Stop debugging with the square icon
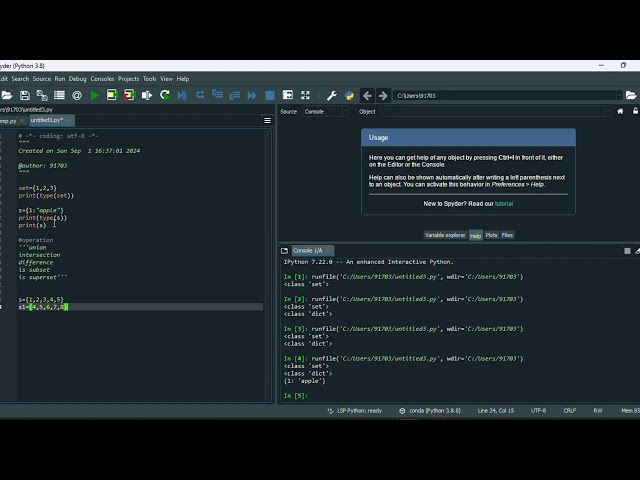 point(270,96)
